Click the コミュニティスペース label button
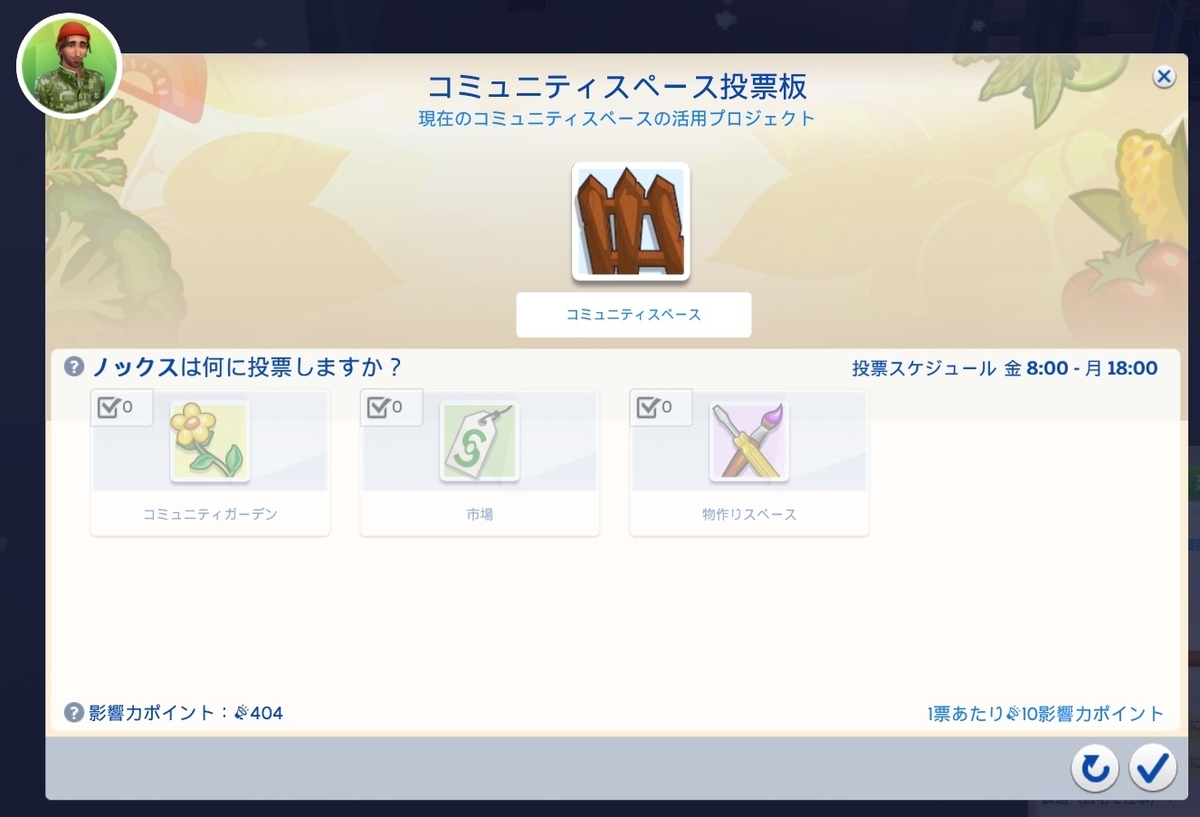 point(633,314)
